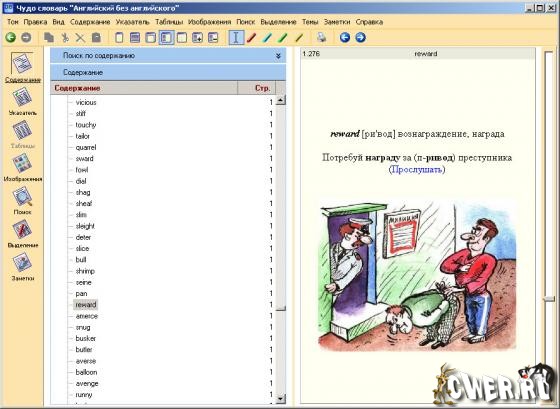Image resolution: width=560 pixels, height=409 pixels.
Task: Toggle the text cursor selection tool
Action: click(236, 37)
